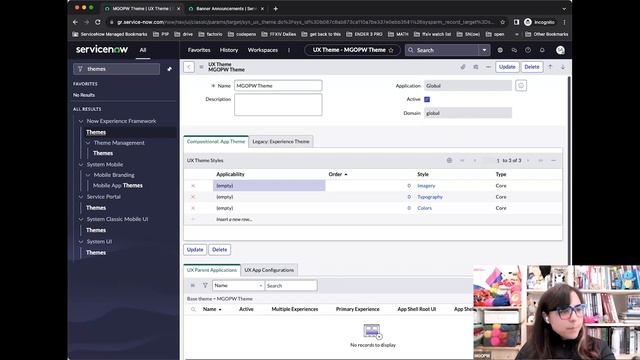Open the Imagery style link
Image resolution: width=640 pixels, height=360 pixels.
426,186
